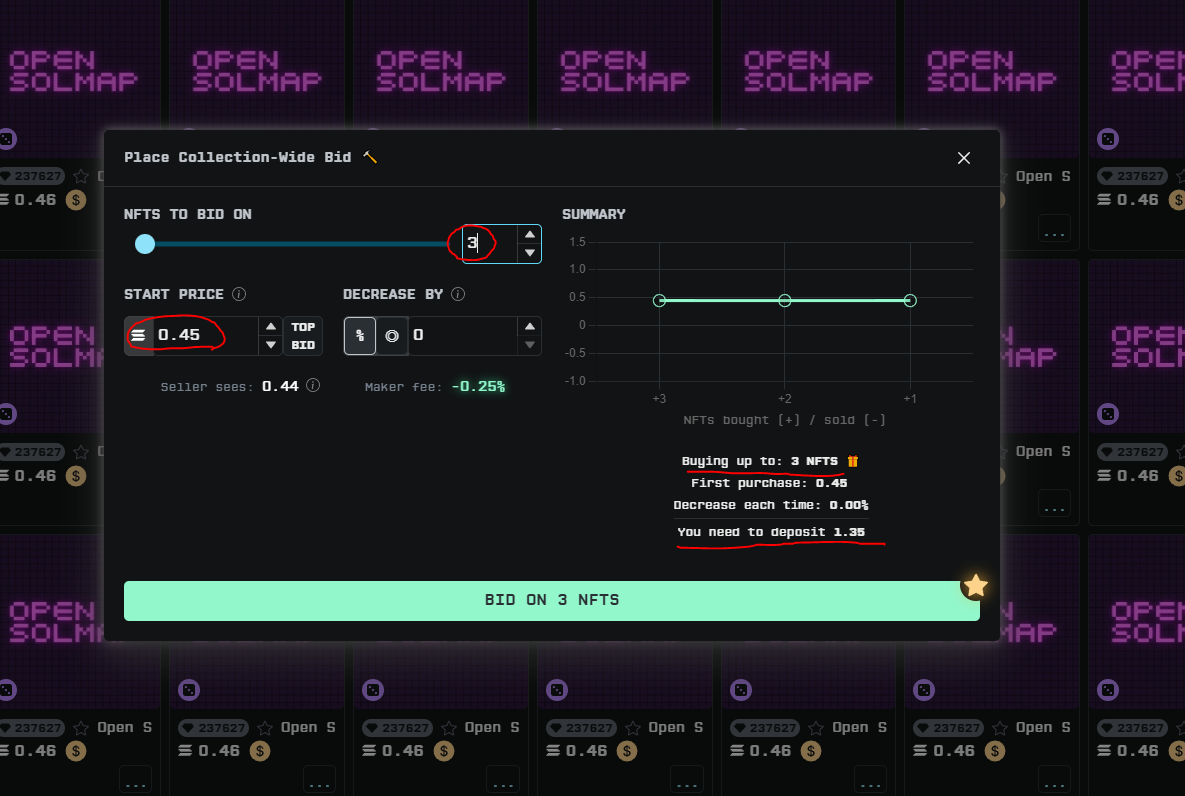Open the Seller sees info icon

coord(313,386)
